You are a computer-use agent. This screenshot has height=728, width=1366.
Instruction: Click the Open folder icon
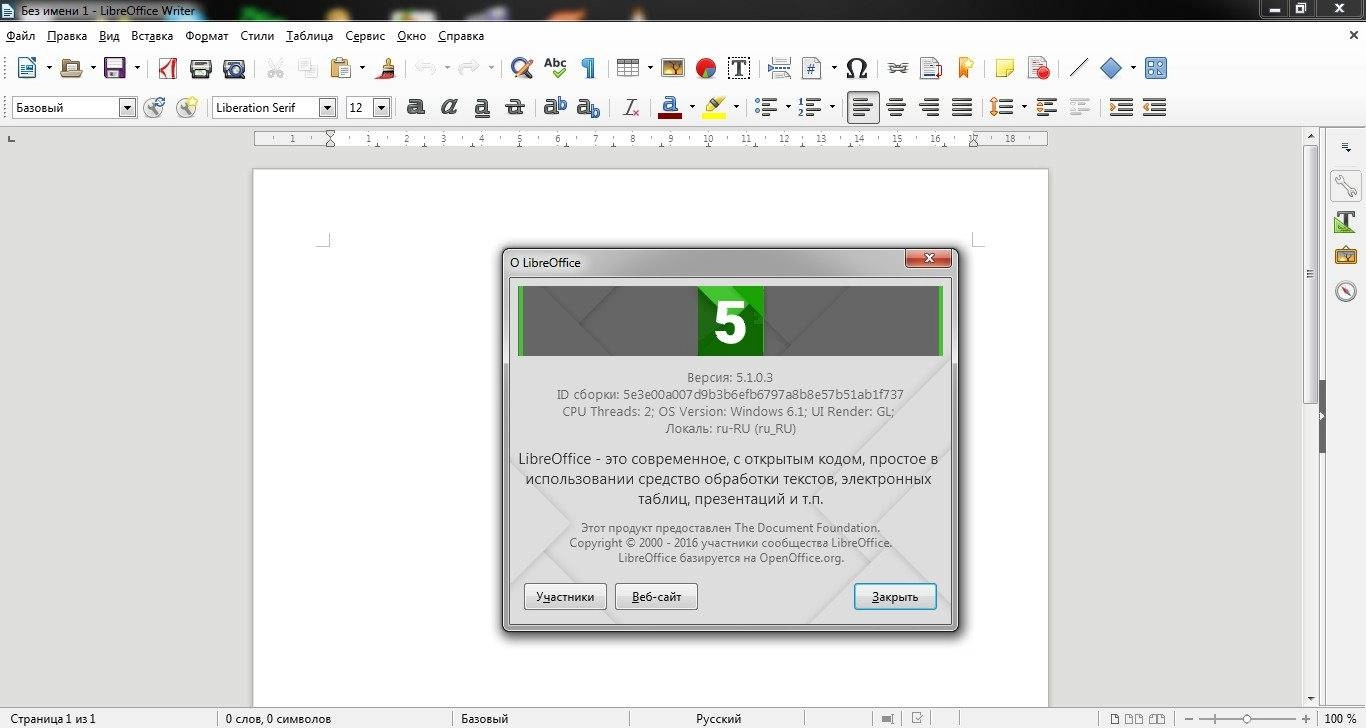(70, 68)
